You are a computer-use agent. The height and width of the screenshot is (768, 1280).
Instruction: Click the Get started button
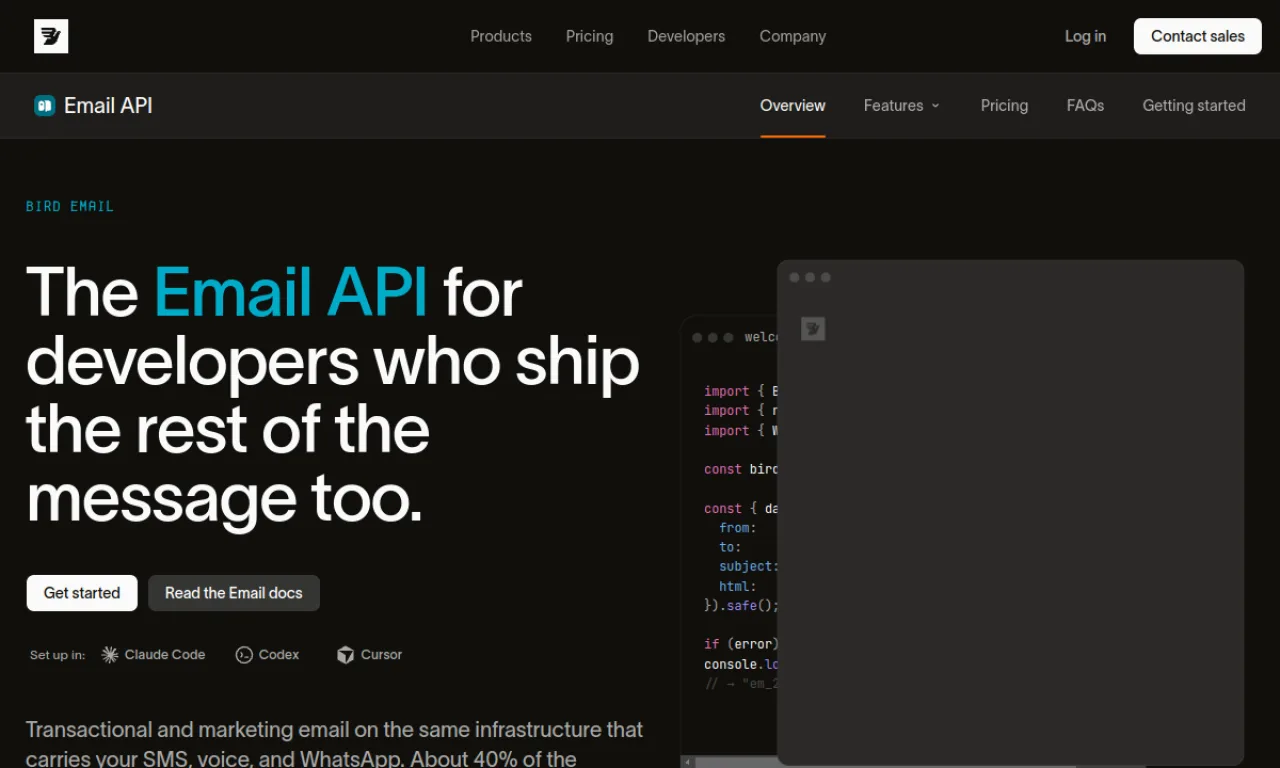82,593
